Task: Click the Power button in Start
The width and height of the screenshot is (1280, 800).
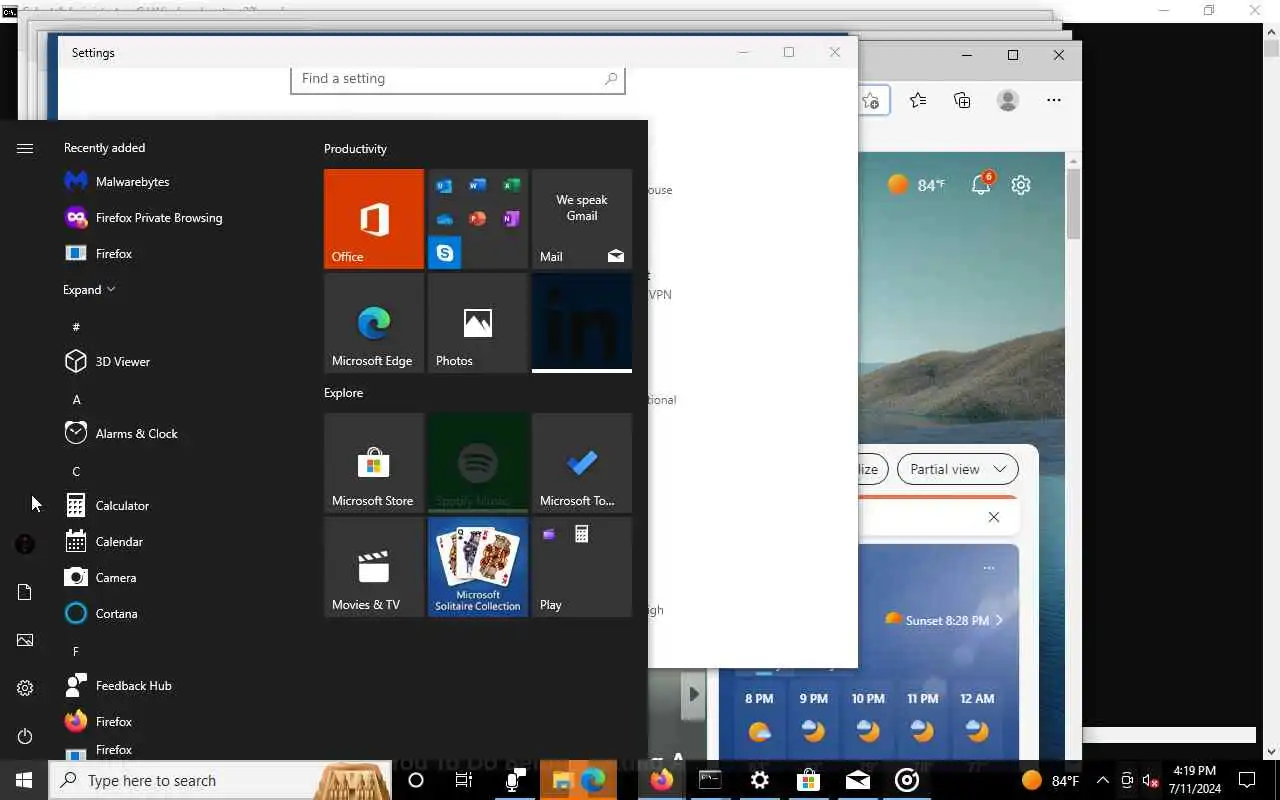Action: [x=25, y=736]
